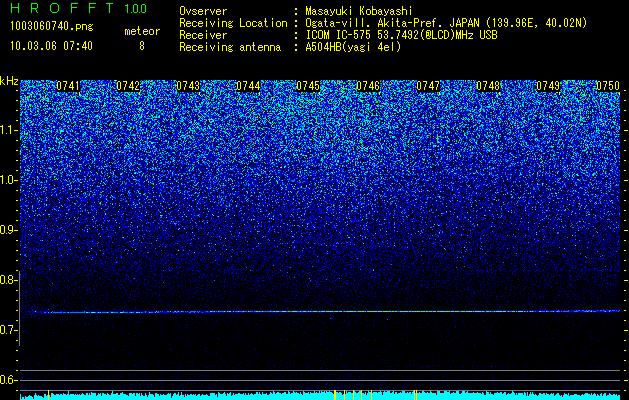Screen dimensions: 629x400
Task: Click the Ovserver label
Action: point(203,11)
